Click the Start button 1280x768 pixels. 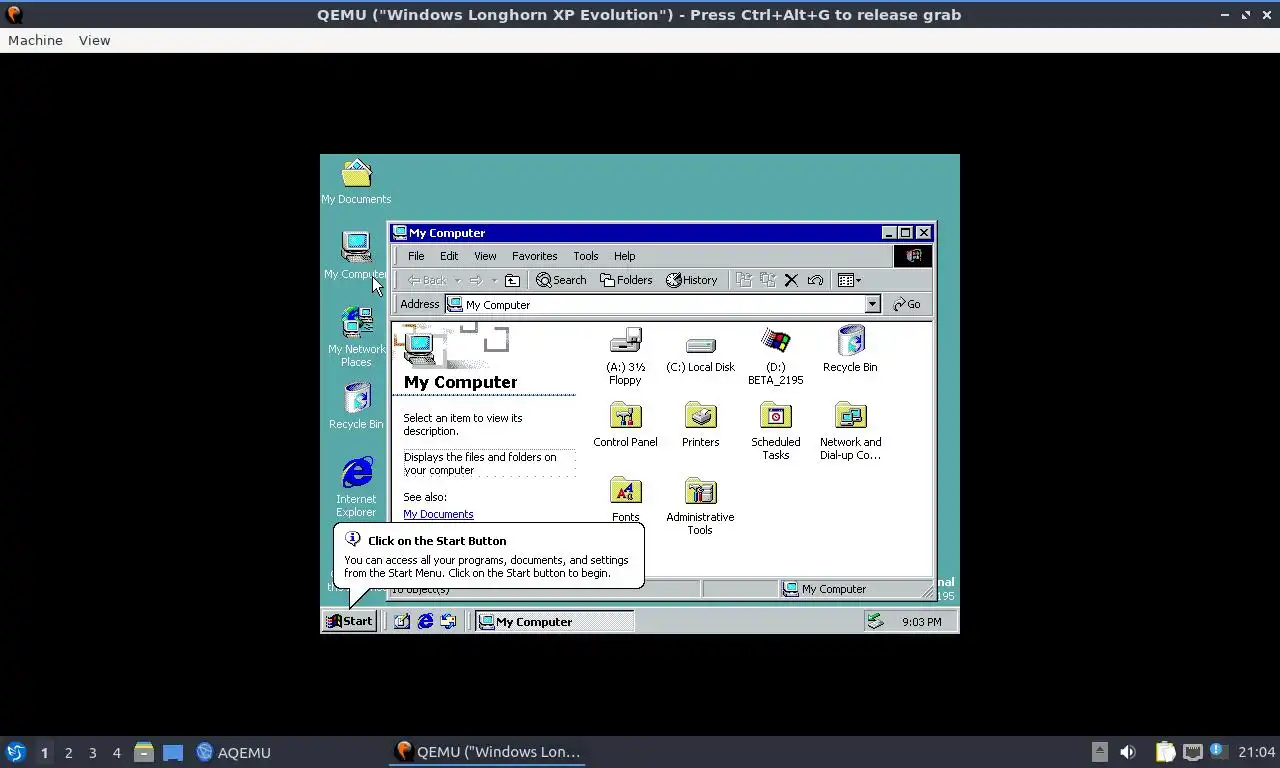349,621
